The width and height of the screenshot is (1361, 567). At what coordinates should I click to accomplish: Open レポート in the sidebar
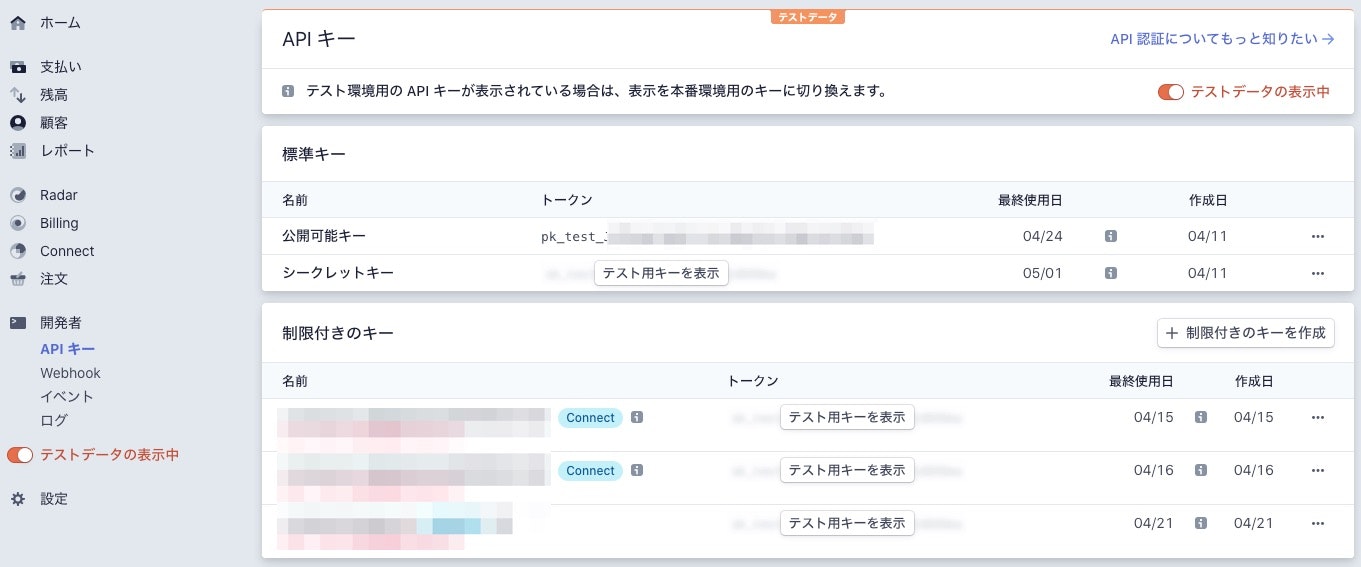click(x=67, y=151)
